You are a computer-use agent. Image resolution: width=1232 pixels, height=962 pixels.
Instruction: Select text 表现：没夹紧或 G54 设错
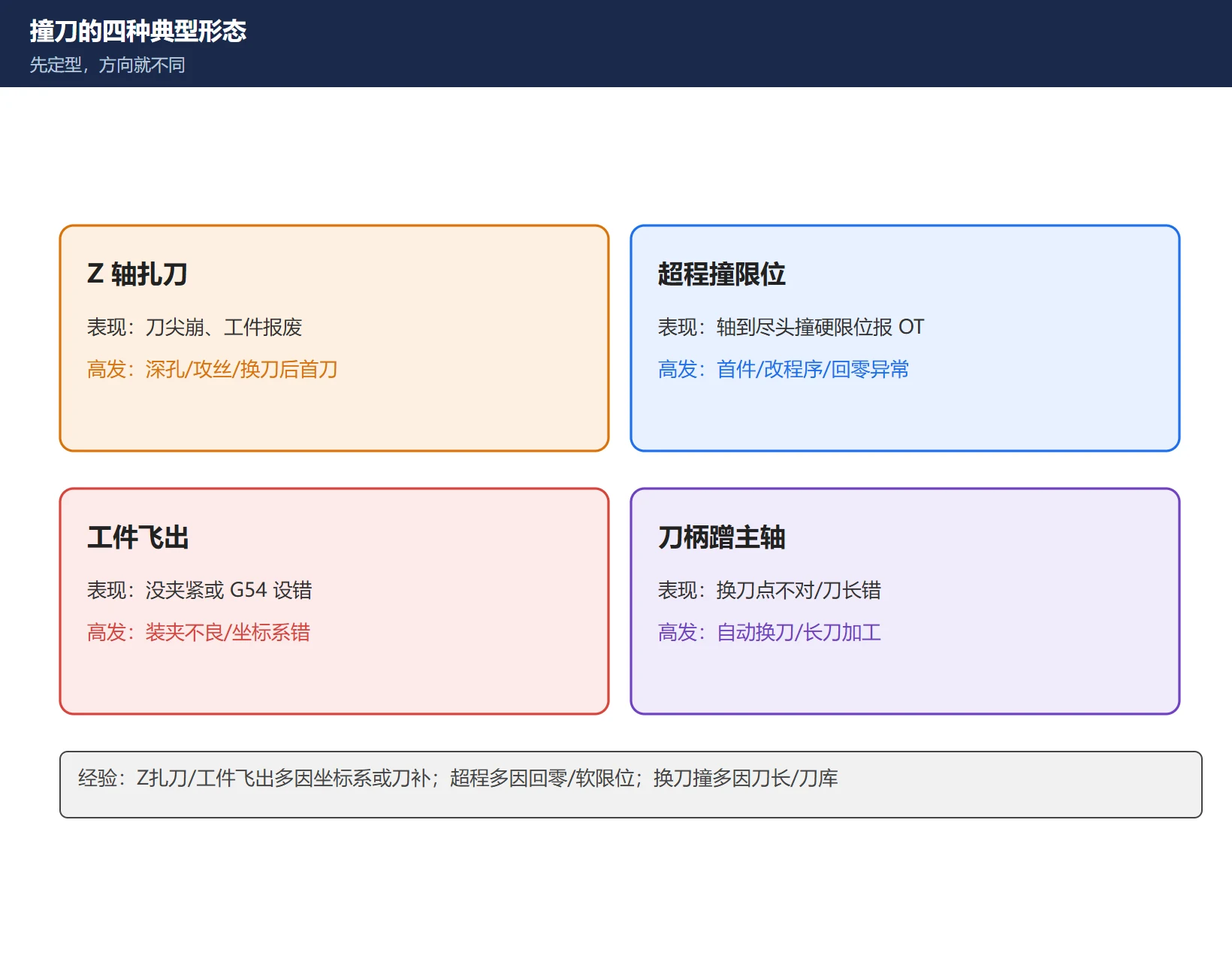point(200,590)
